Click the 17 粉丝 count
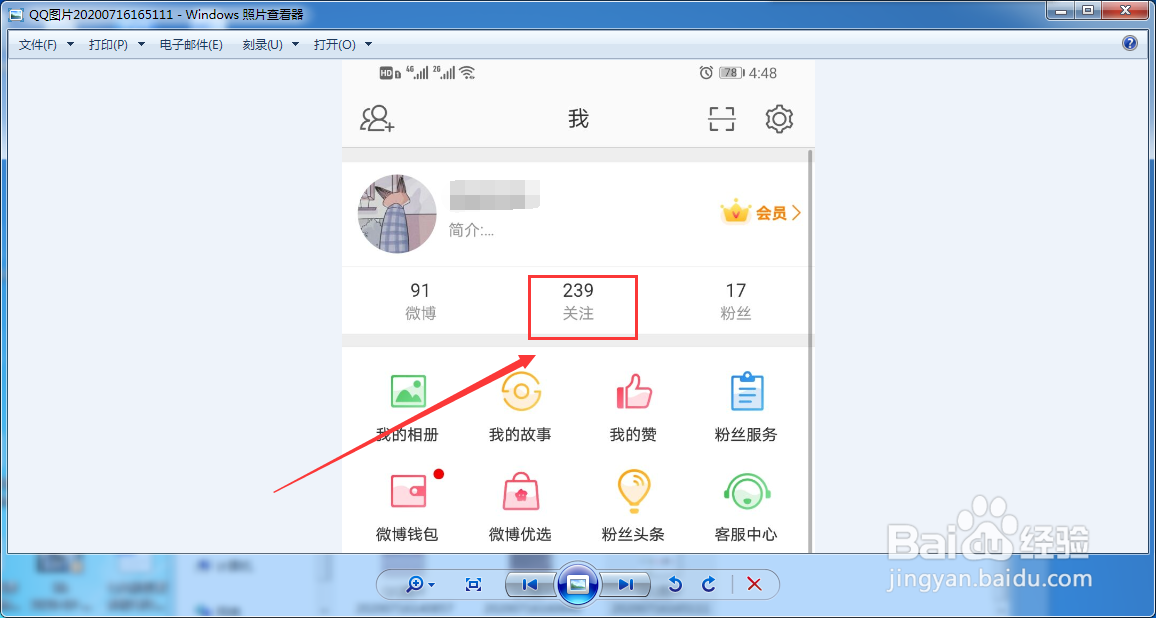This screenshot has width=1156, height=618. pos(736,302)
